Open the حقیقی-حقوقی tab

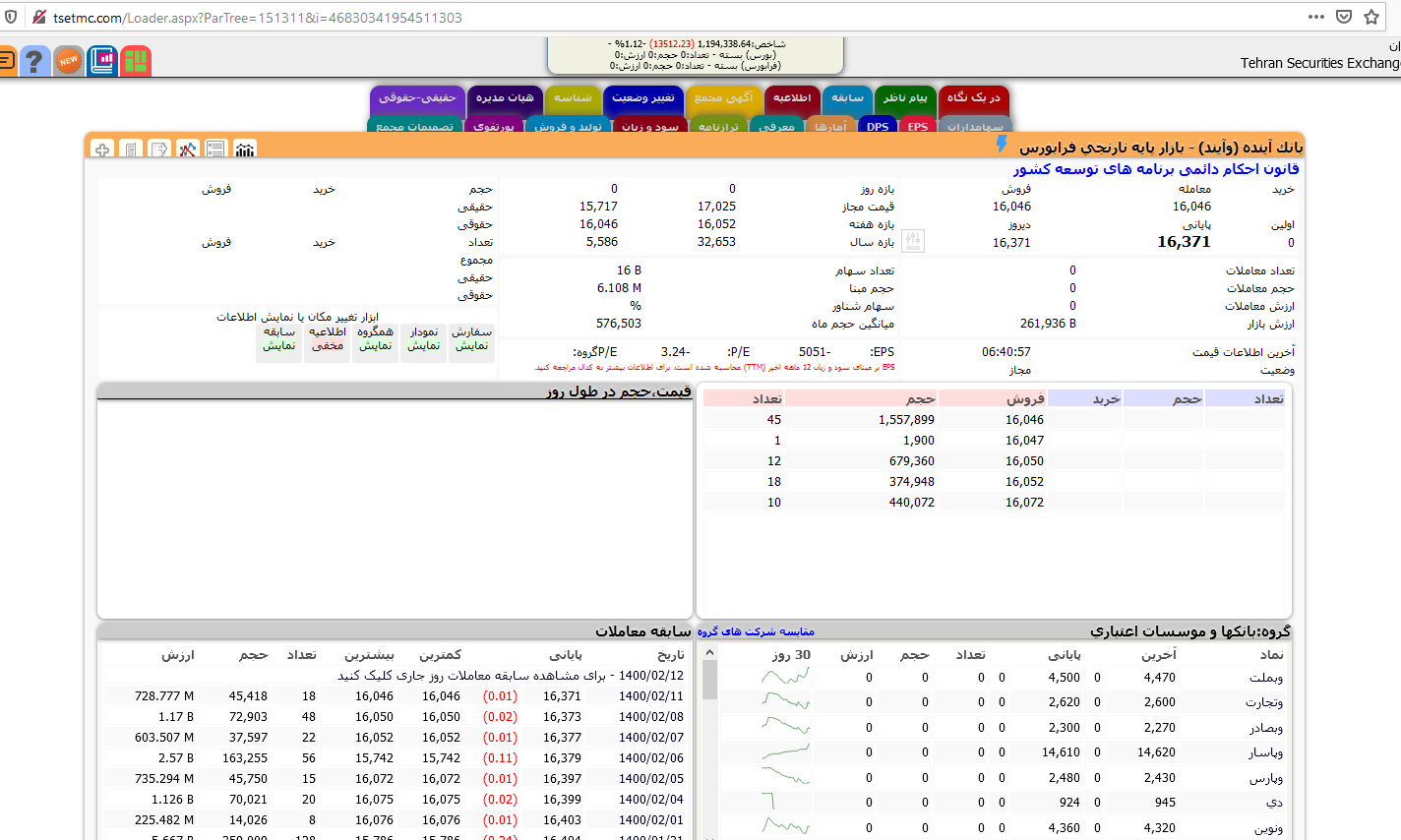pos(417,98)
